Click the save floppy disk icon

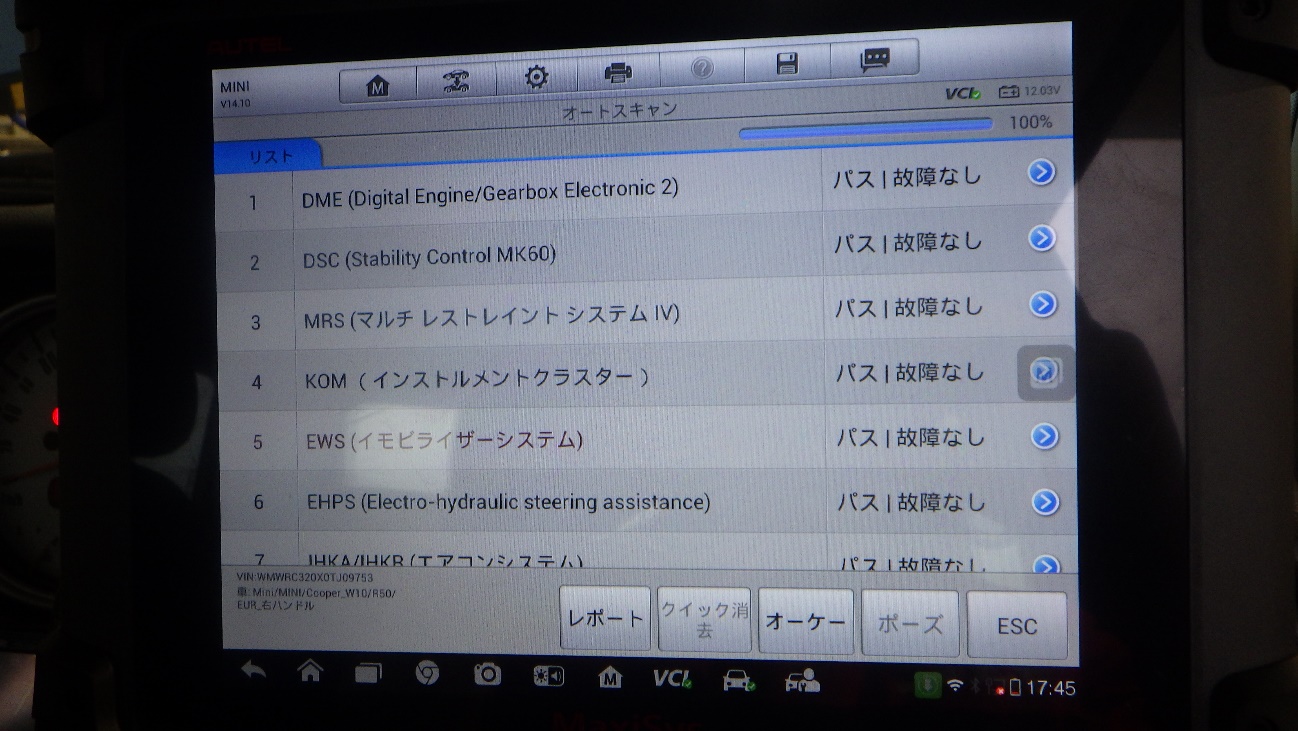pos(787,64)
